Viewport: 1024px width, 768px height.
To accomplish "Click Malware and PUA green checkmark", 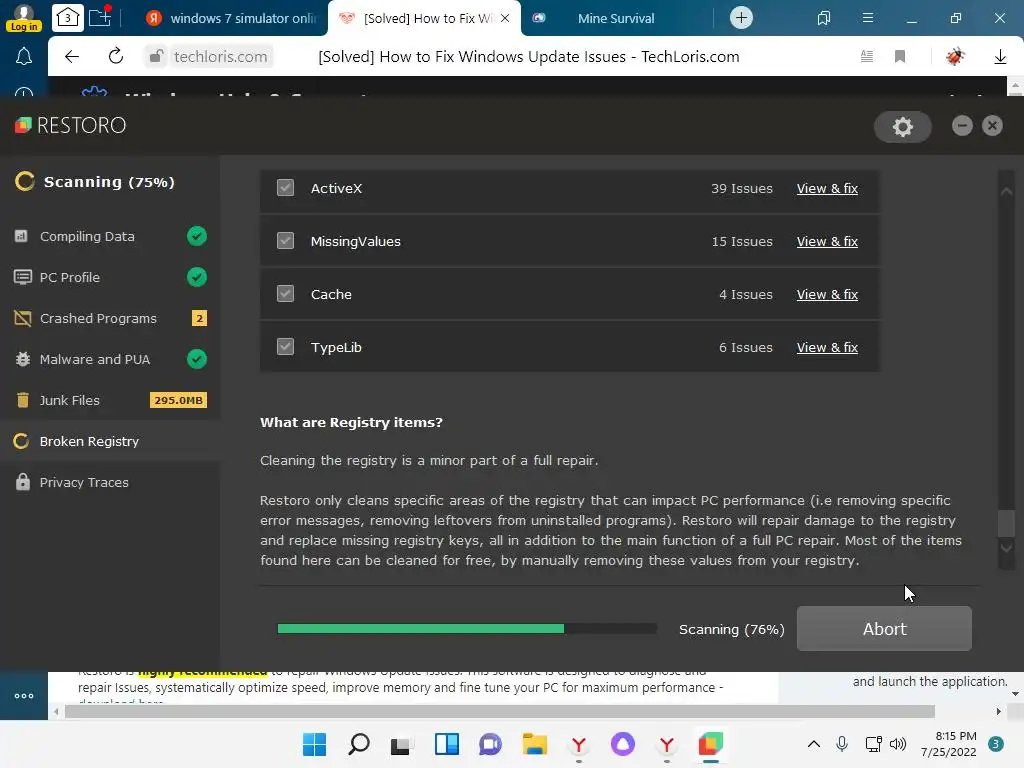I will pos(197,359).
